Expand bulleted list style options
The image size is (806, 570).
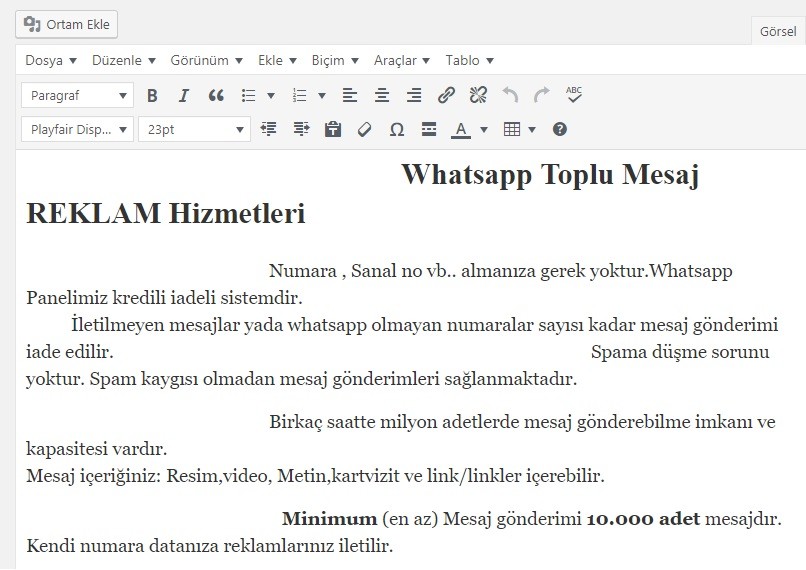271,95
